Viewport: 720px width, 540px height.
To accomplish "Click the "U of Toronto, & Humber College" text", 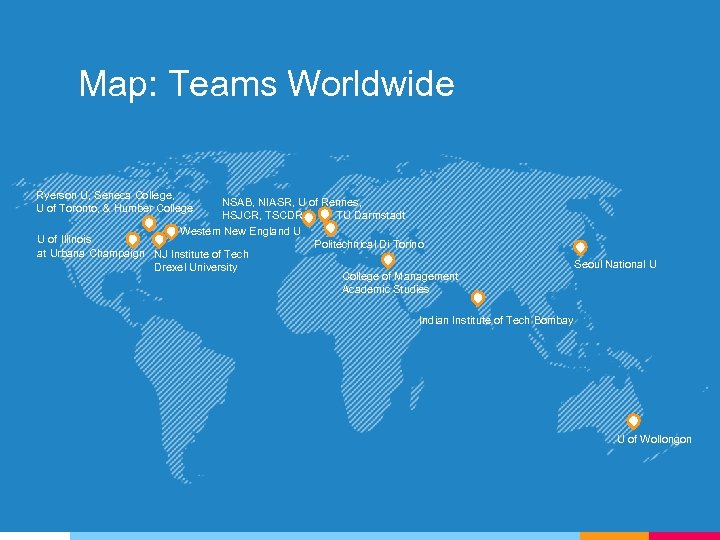I will pyautogui.click(x=115, y=208).
